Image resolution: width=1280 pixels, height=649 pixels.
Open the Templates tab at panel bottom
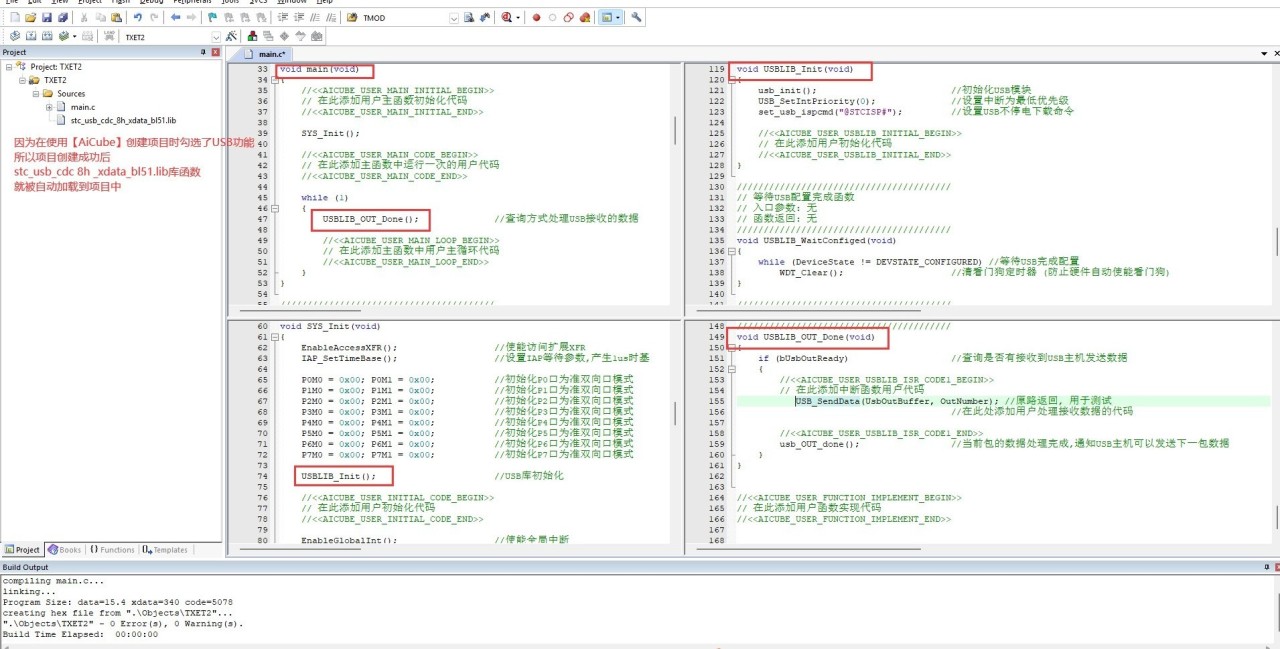click(165, 550)
